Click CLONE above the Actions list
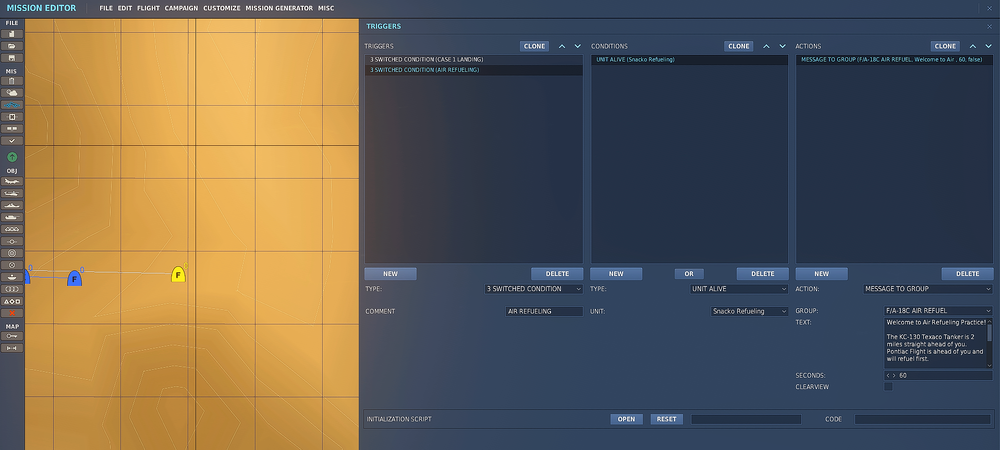The image size is (1000, 450). (x=945, y=47)
